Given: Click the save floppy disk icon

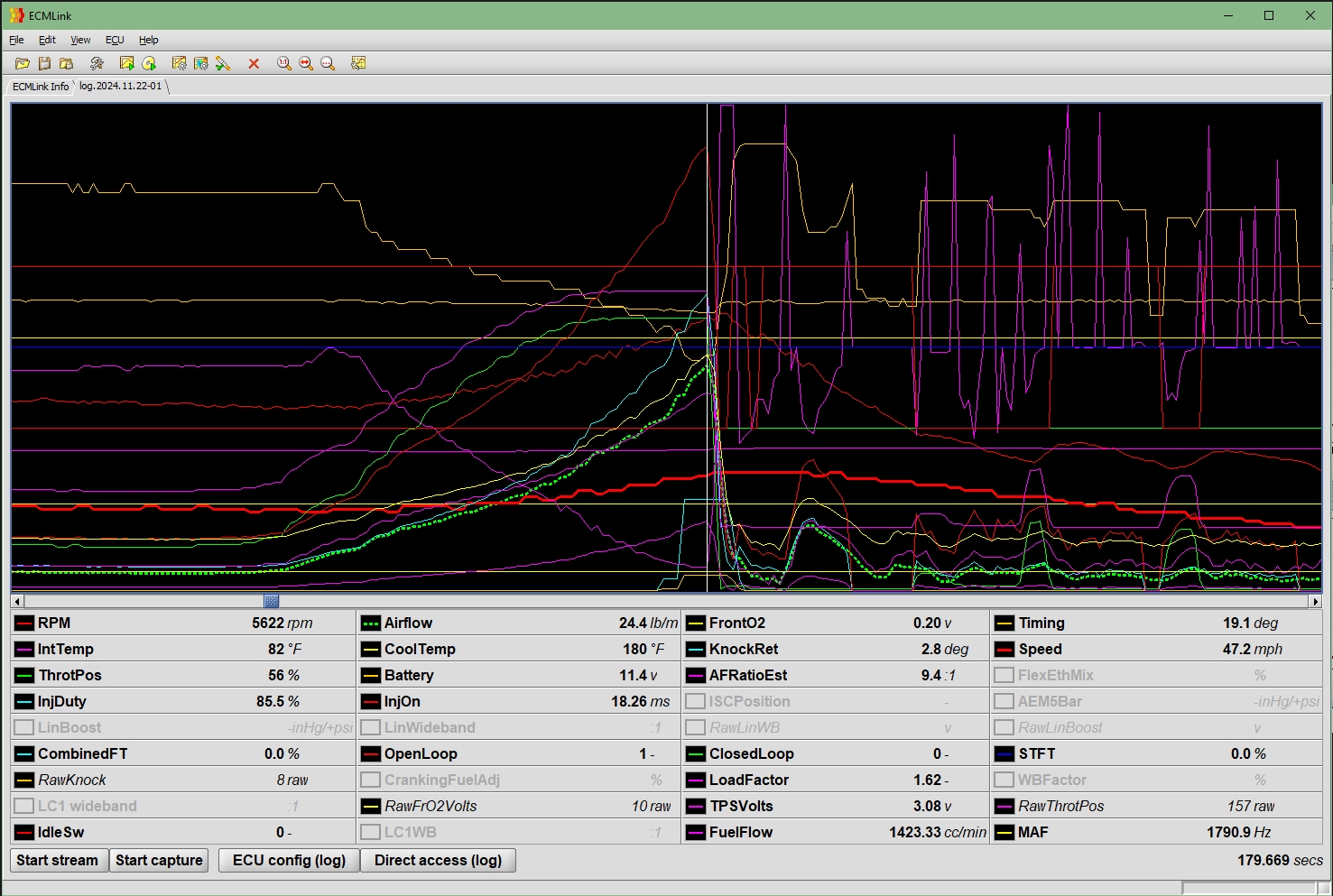Looking at the screenshot, I should coord(44,63).
